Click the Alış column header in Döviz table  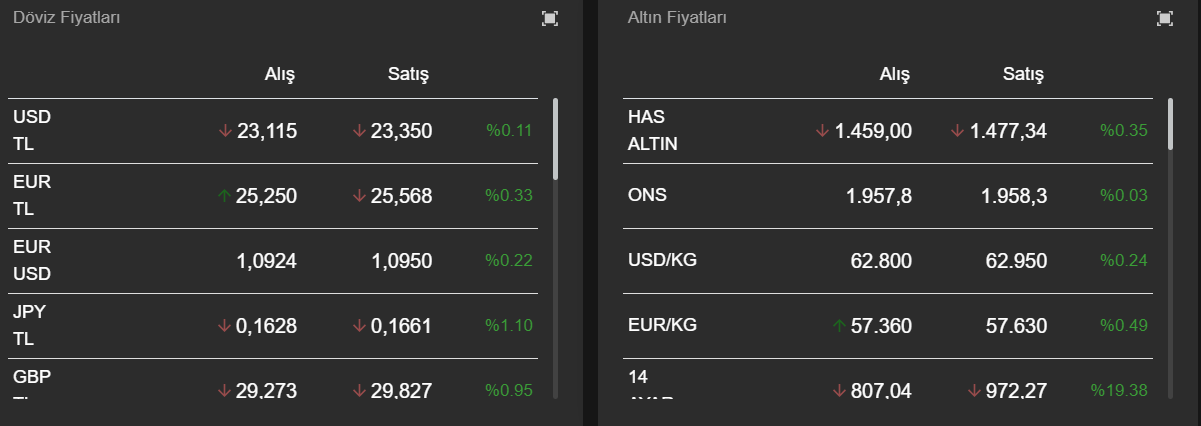pos(280,75)
